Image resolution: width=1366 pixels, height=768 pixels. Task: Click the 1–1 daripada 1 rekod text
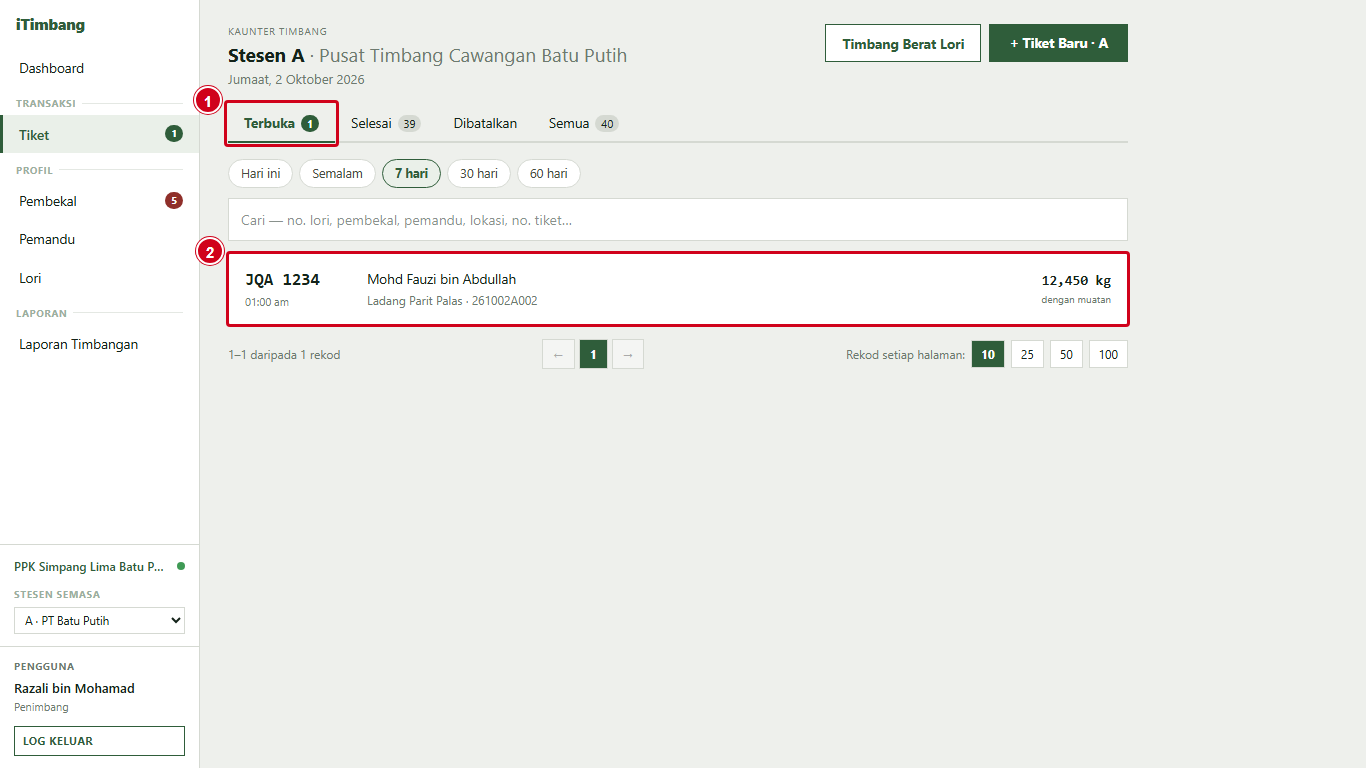[284, 354]
